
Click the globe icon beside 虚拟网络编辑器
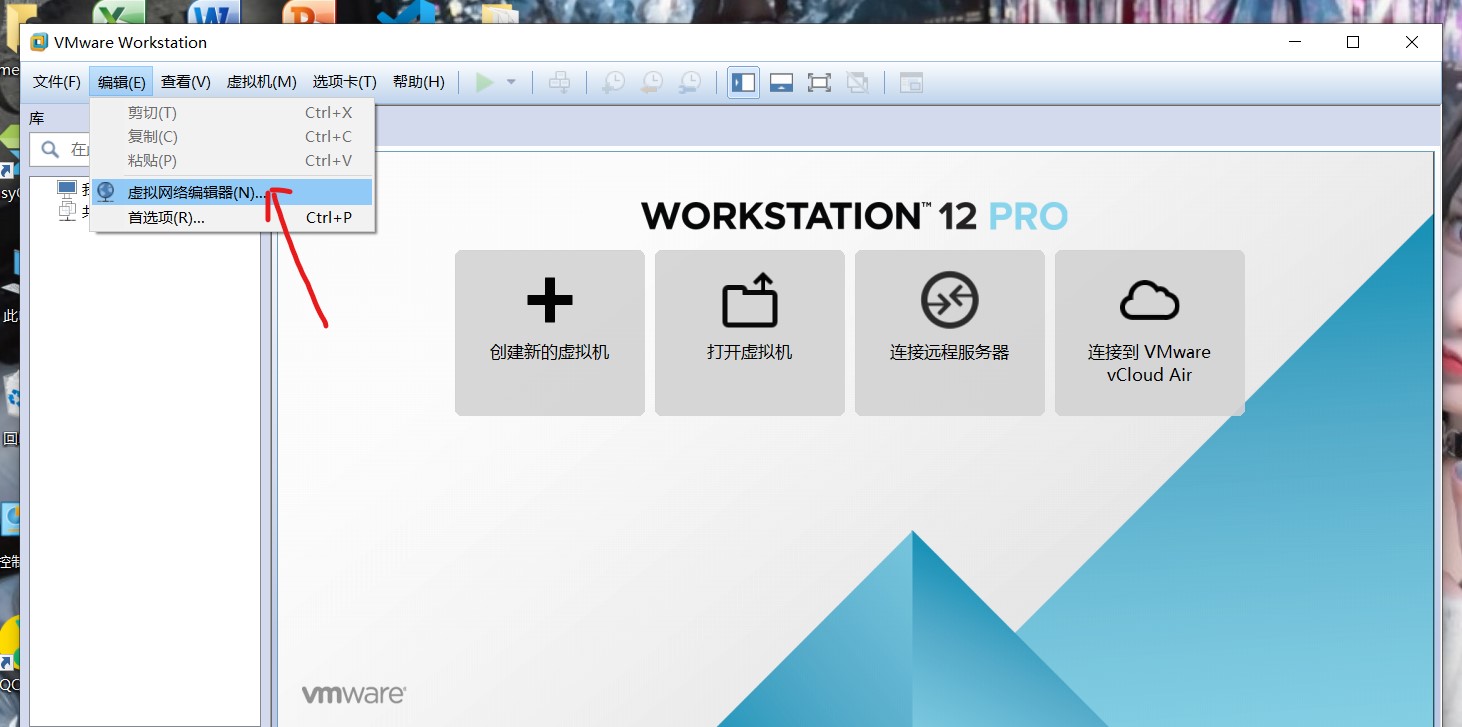point(106,192)
